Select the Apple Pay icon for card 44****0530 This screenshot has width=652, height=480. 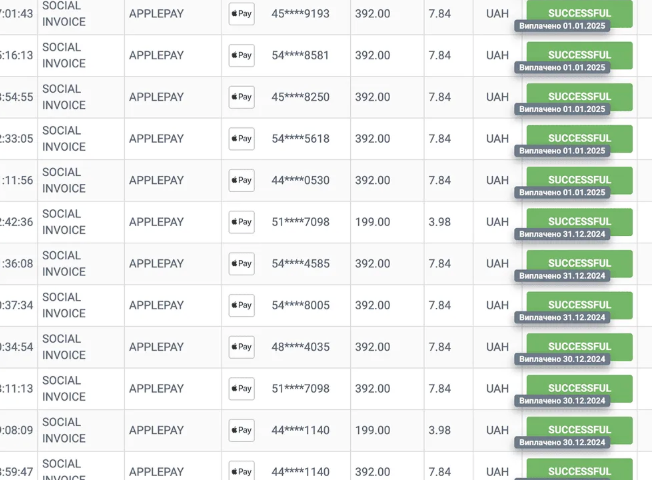click(x=241, y=180)
